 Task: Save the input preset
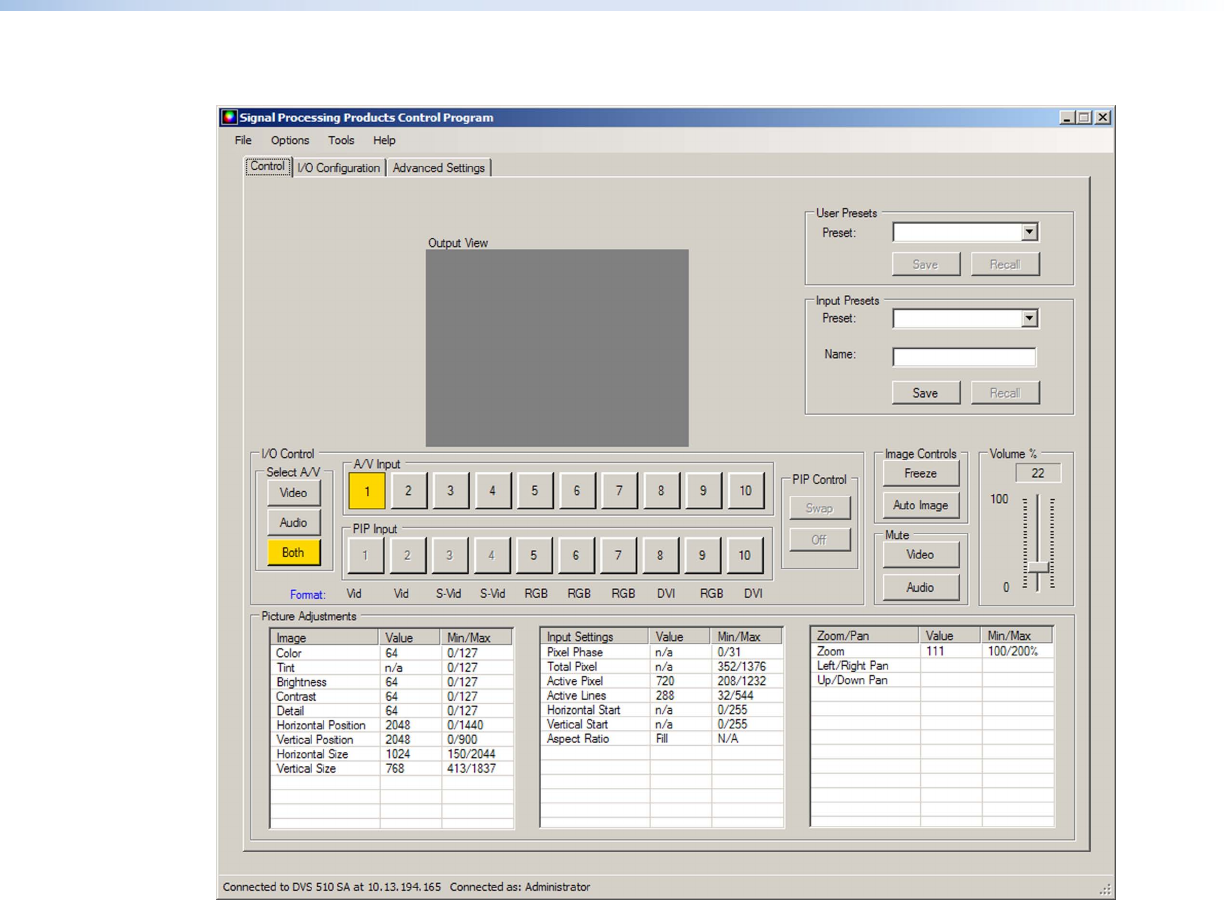point(925,393)
